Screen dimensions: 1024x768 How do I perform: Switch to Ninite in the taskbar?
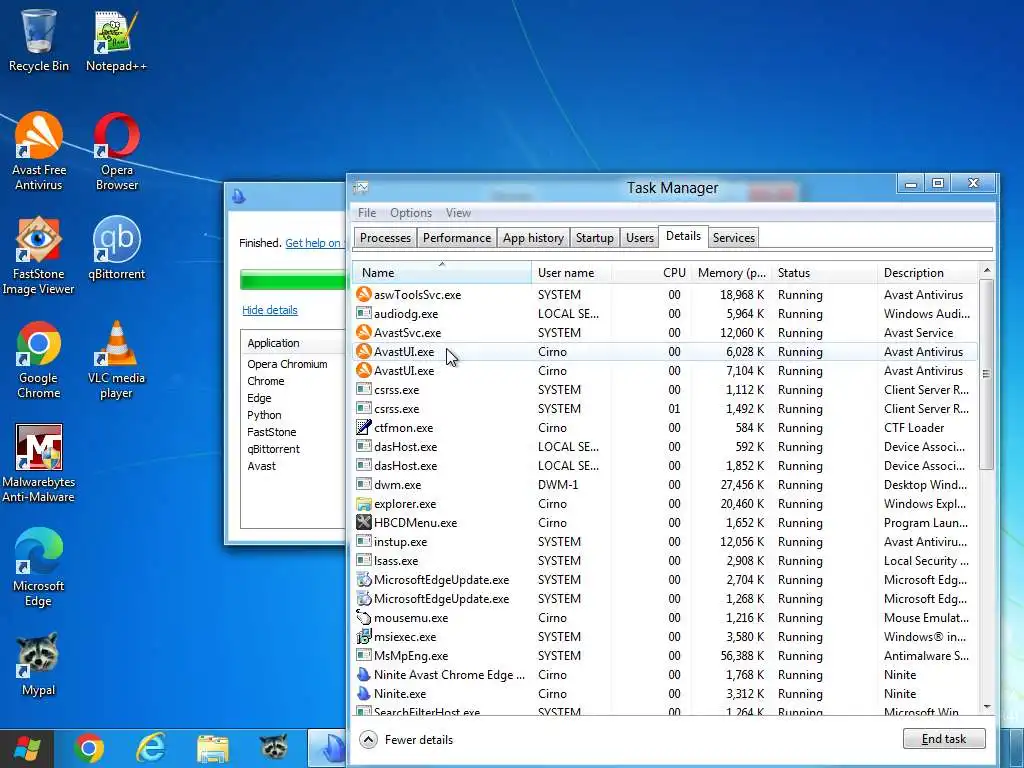[327, 748]
